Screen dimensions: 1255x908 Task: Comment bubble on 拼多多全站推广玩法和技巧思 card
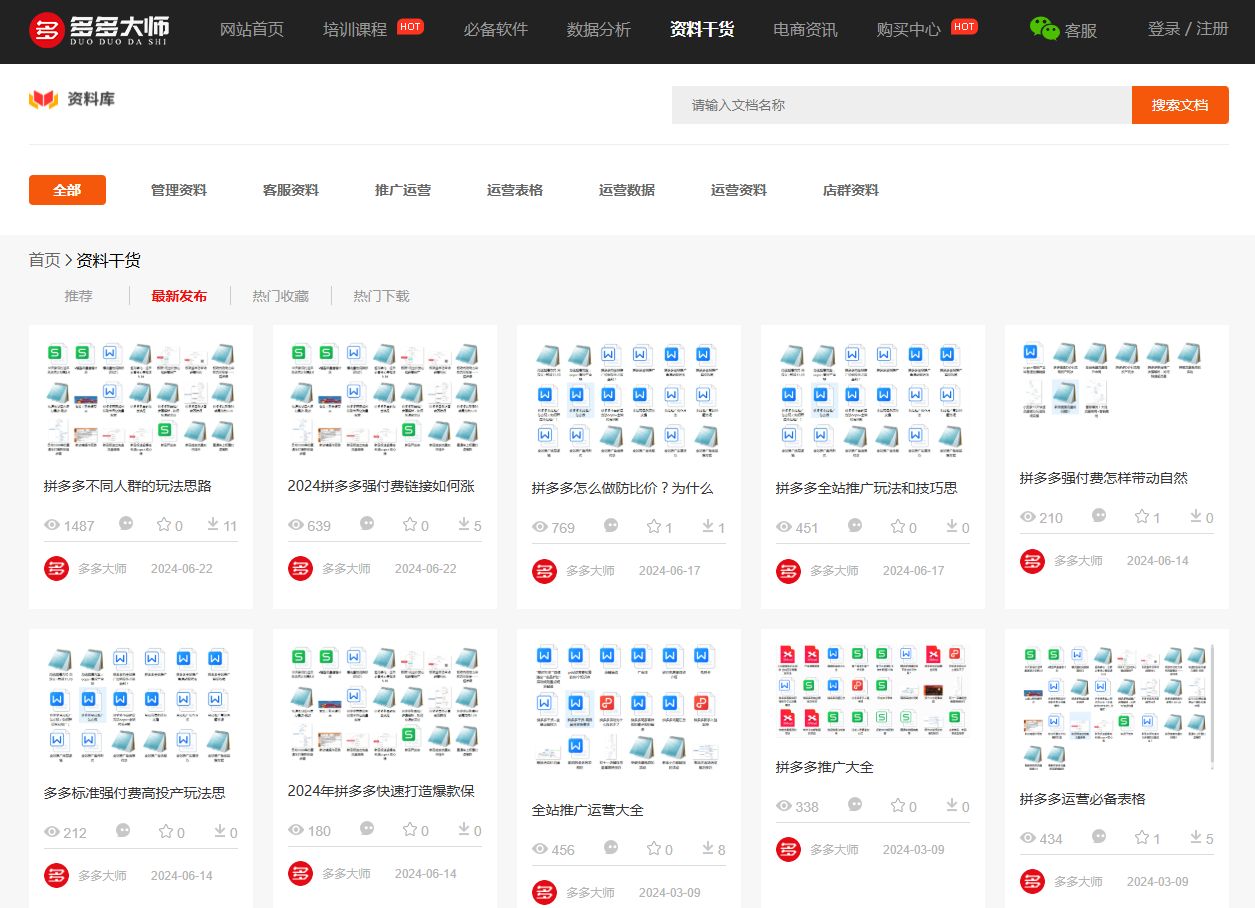pos(856,525)
